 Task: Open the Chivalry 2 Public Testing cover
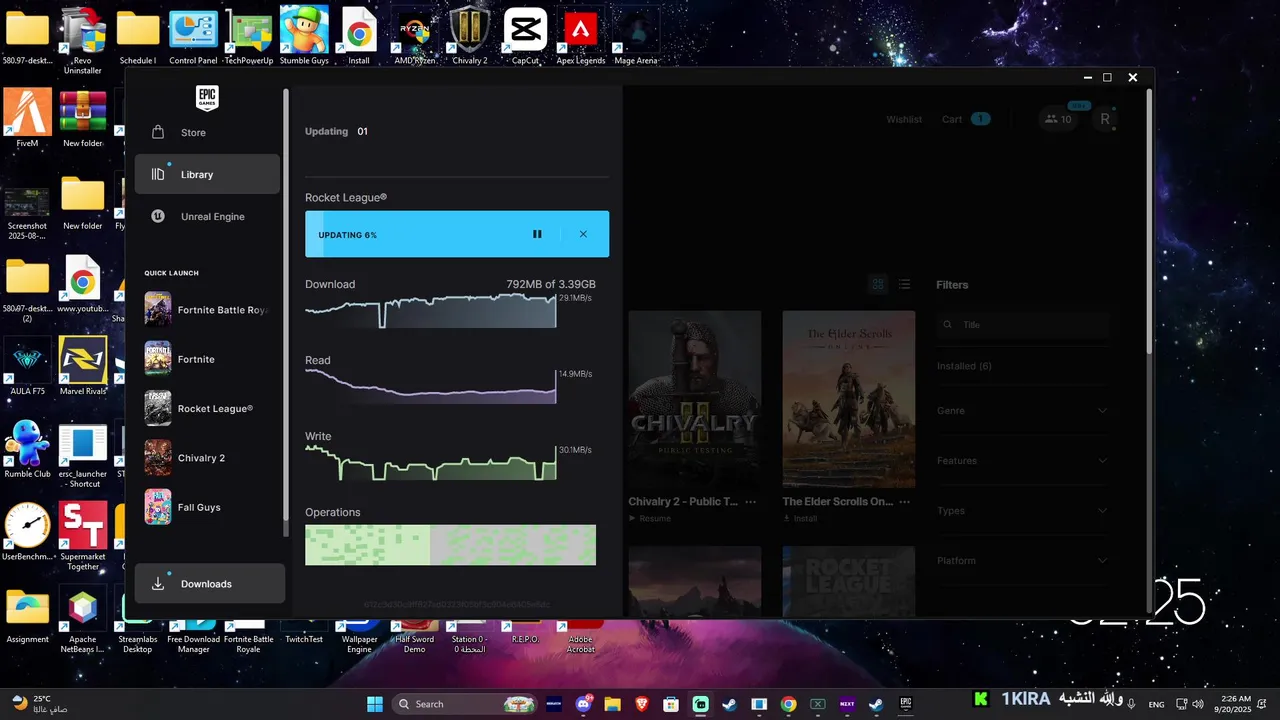[x=695, y=399]
